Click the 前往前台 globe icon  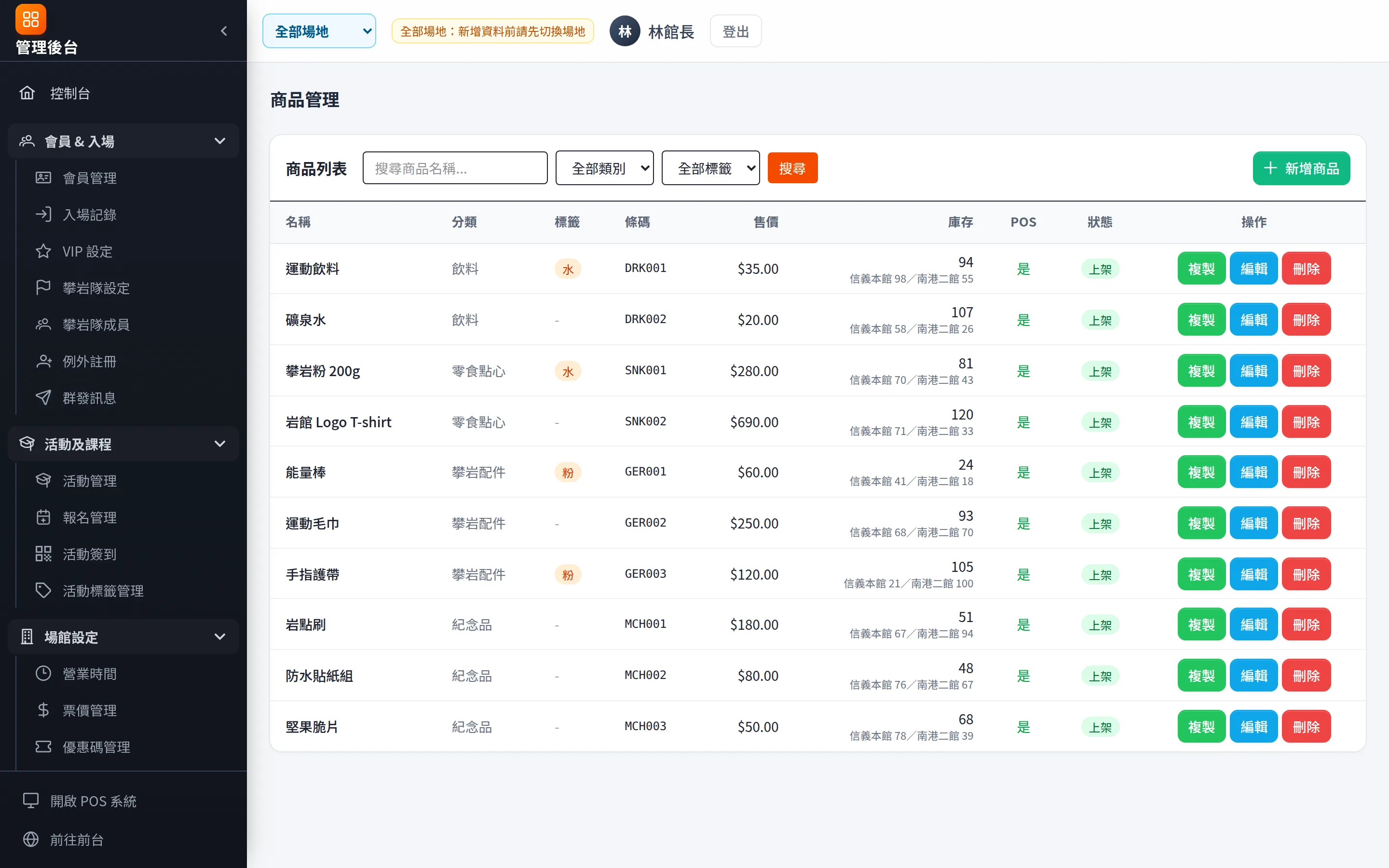click(30, 839)
